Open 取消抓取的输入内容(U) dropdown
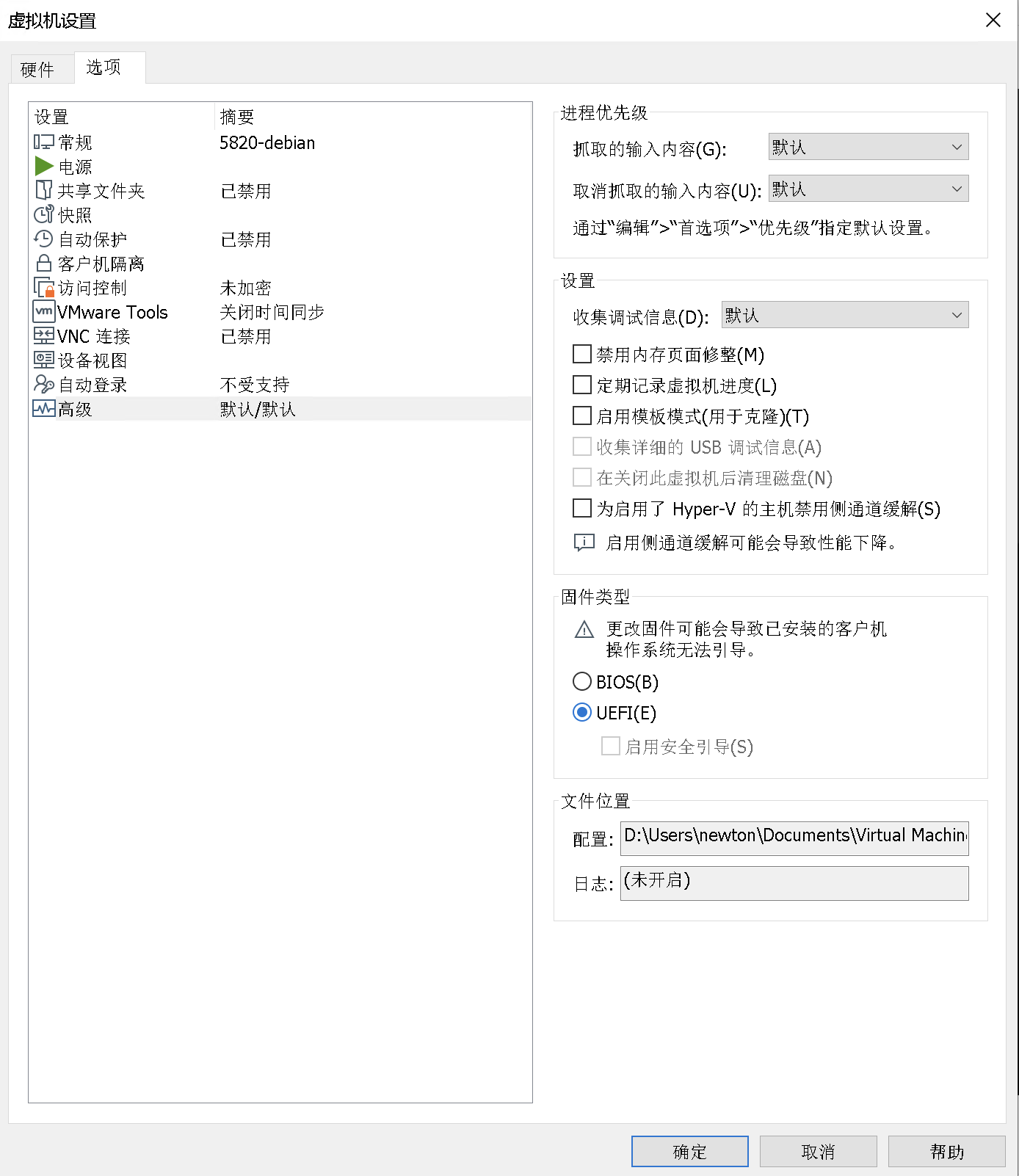1019x1176 pixels. [868, 189]
